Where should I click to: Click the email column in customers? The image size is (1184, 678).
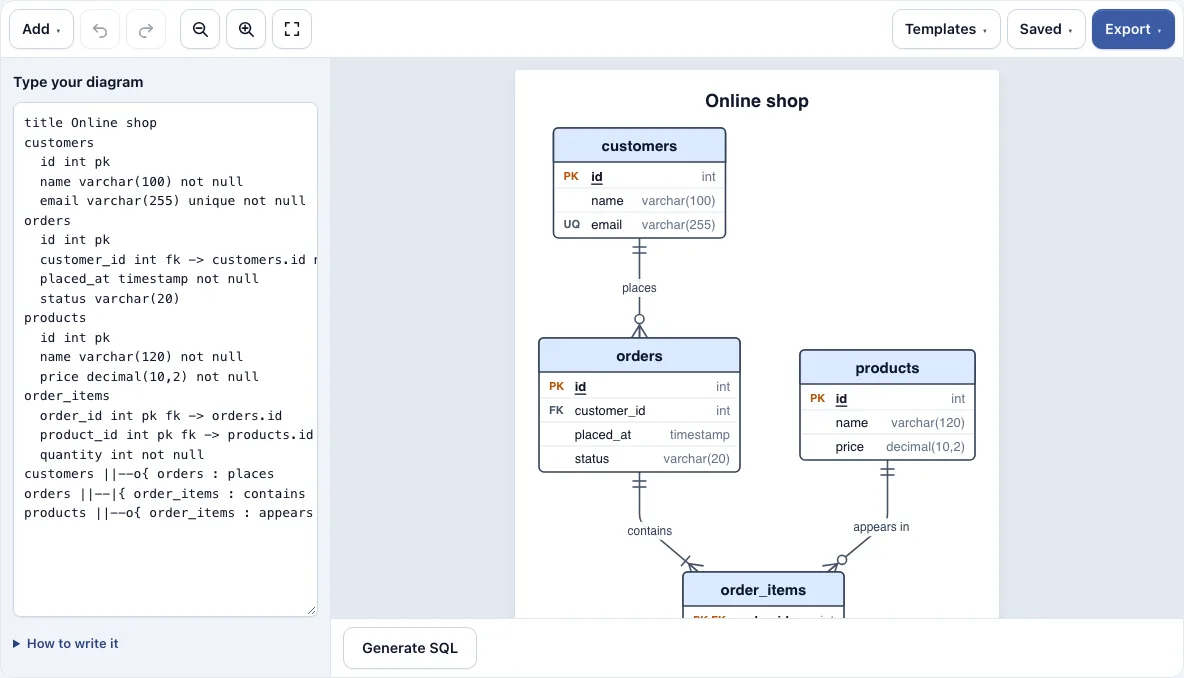pos(640,225)
